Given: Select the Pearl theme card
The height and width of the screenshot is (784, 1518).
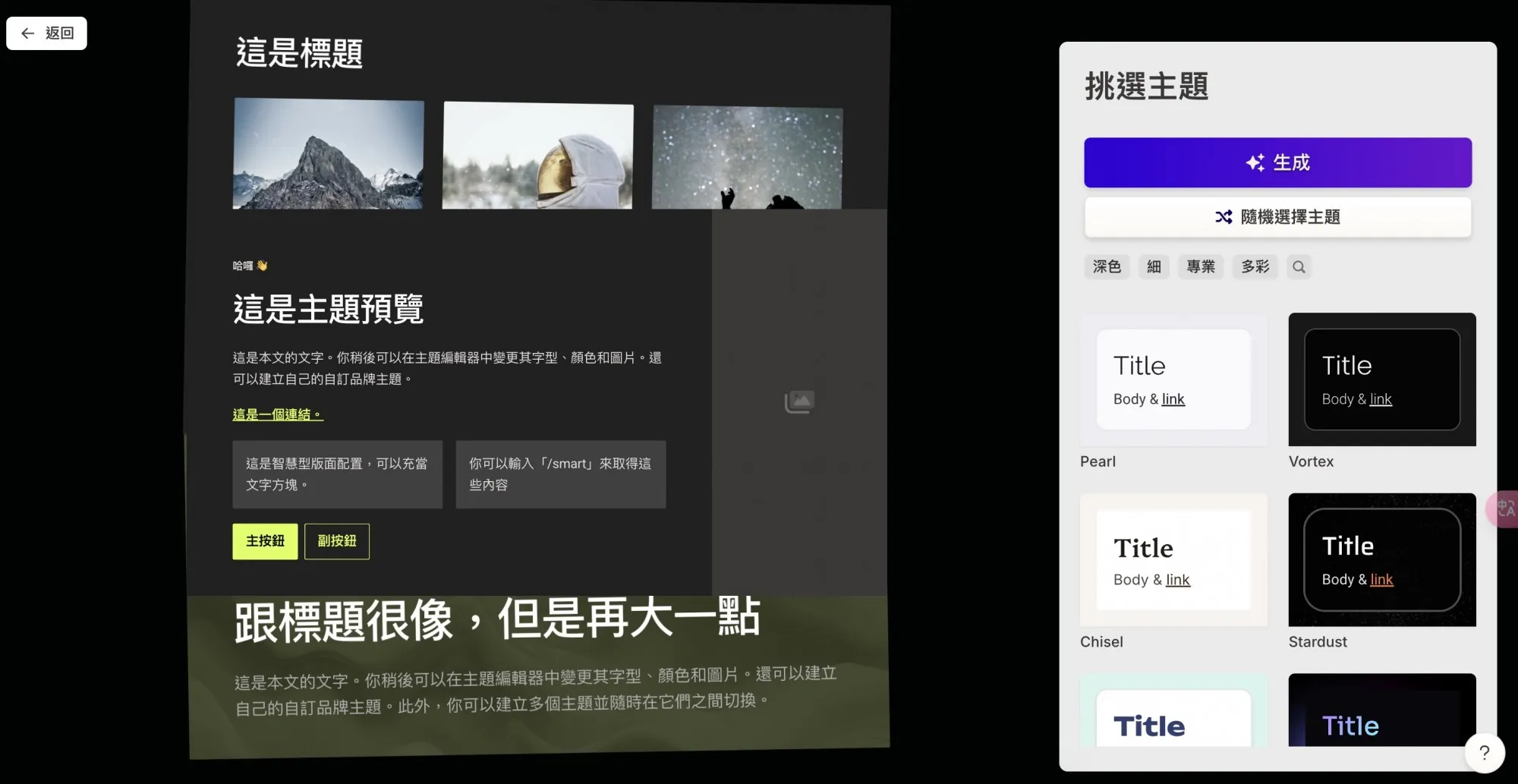Looking at the screenshot, I should 1173,379.
